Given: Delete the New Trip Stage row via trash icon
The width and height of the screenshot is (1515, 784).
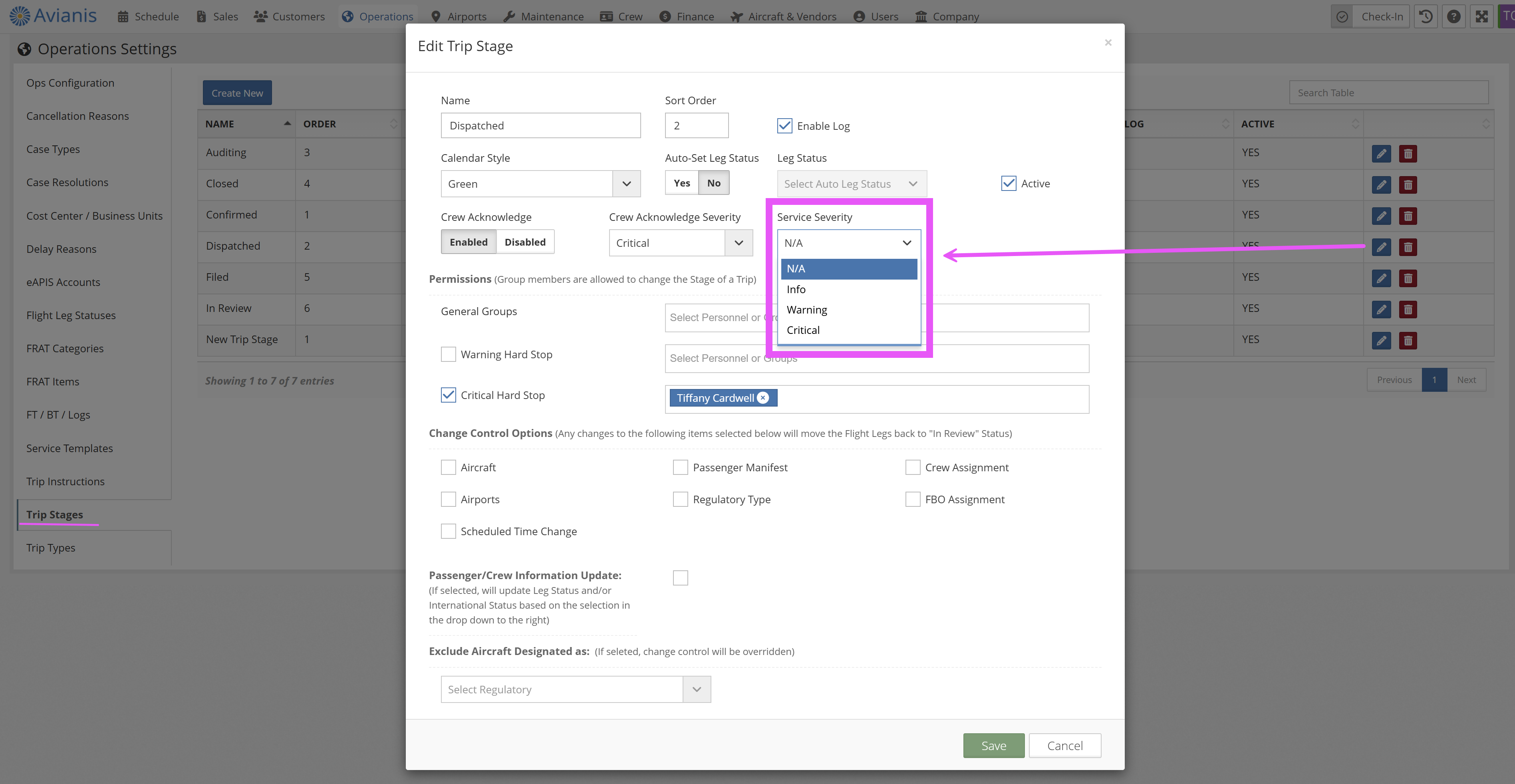Looking at the screenshot, I should (x=1408, y=341).
